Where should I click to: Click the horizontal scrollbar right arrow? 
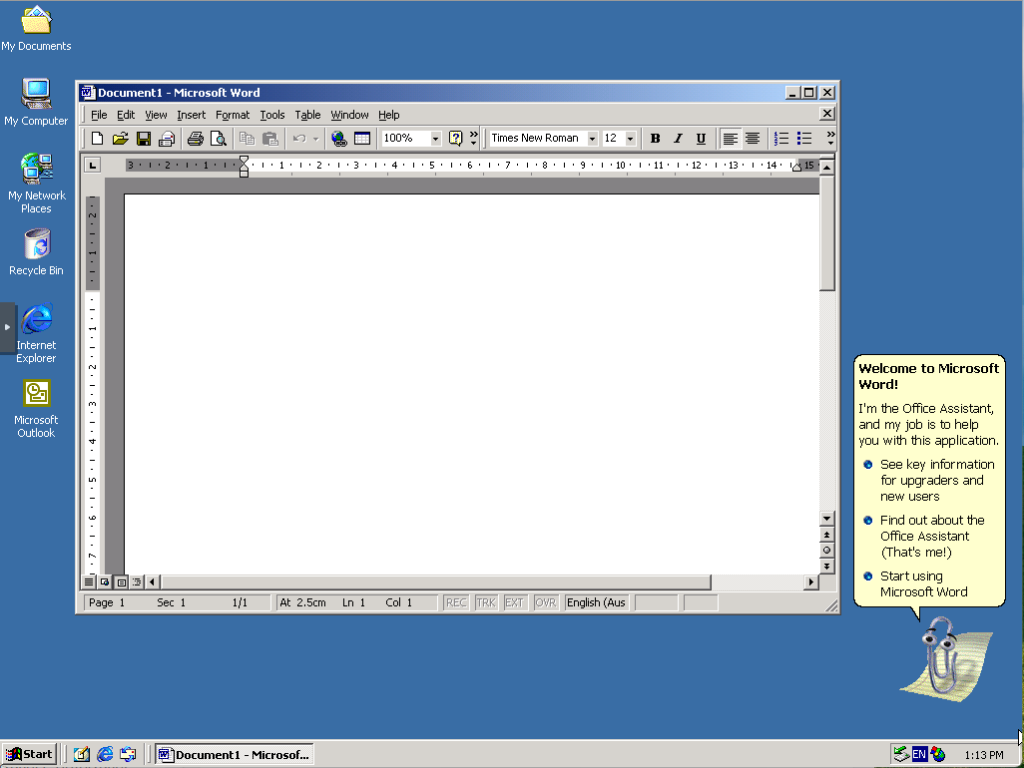click(811, 582)
